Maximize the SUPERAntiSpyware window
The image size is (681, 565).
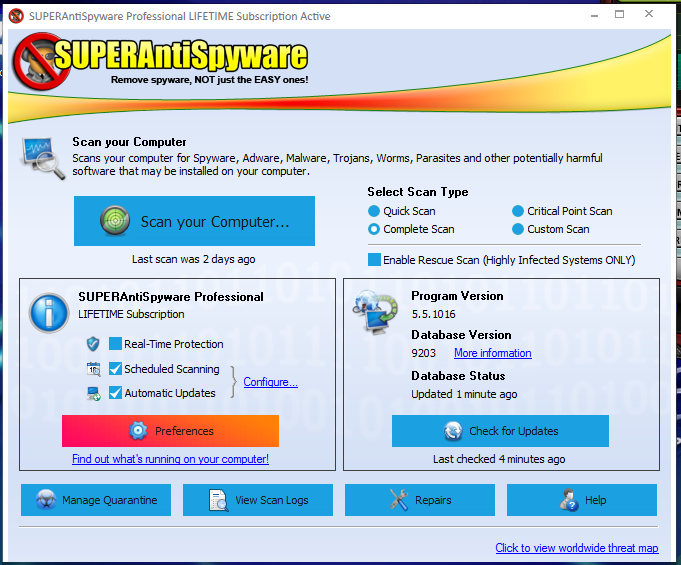(x=620, y=14)
